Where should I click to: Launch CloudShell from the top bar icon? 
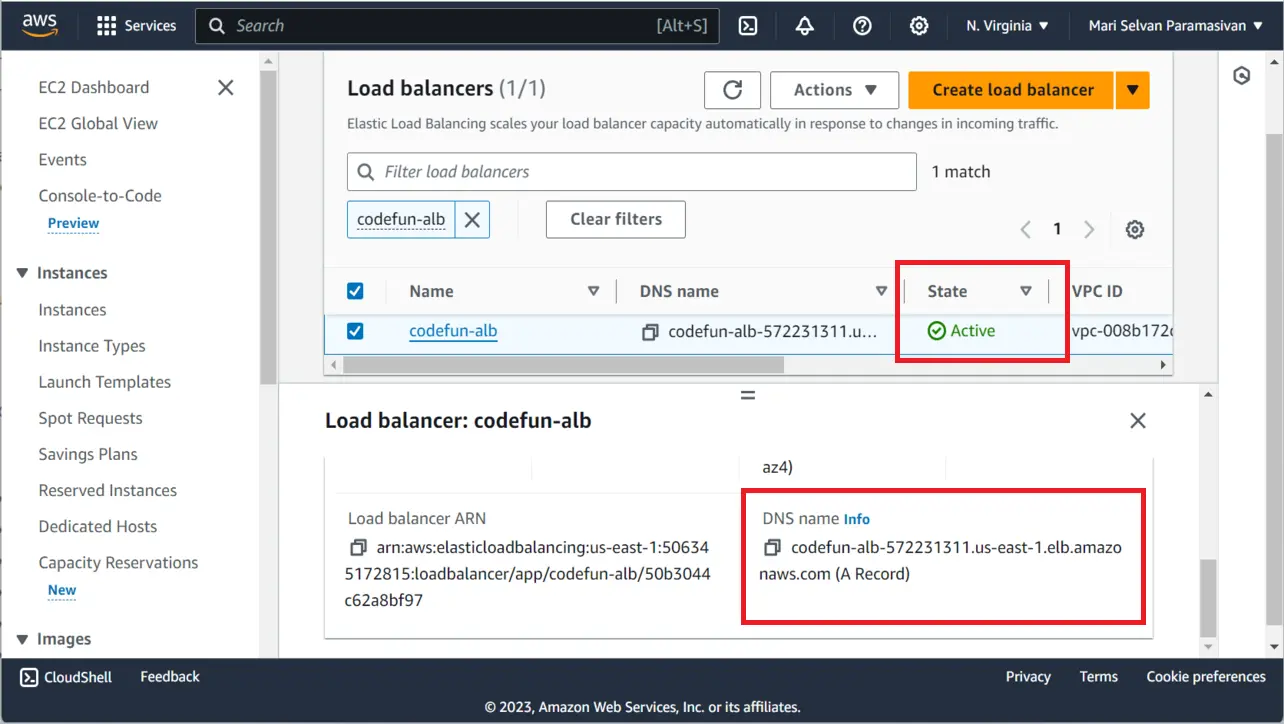coord(748,26)
